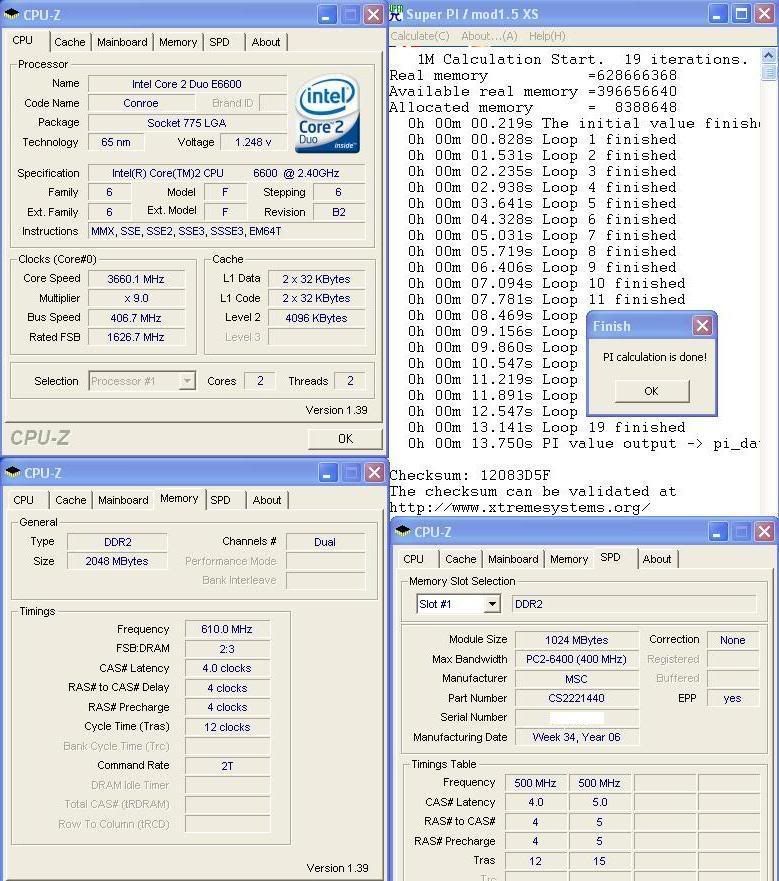The height and width of the screenshot is (881, 779).
Task: Click the Voltage value 1.248 v
Action: point(253,143)
